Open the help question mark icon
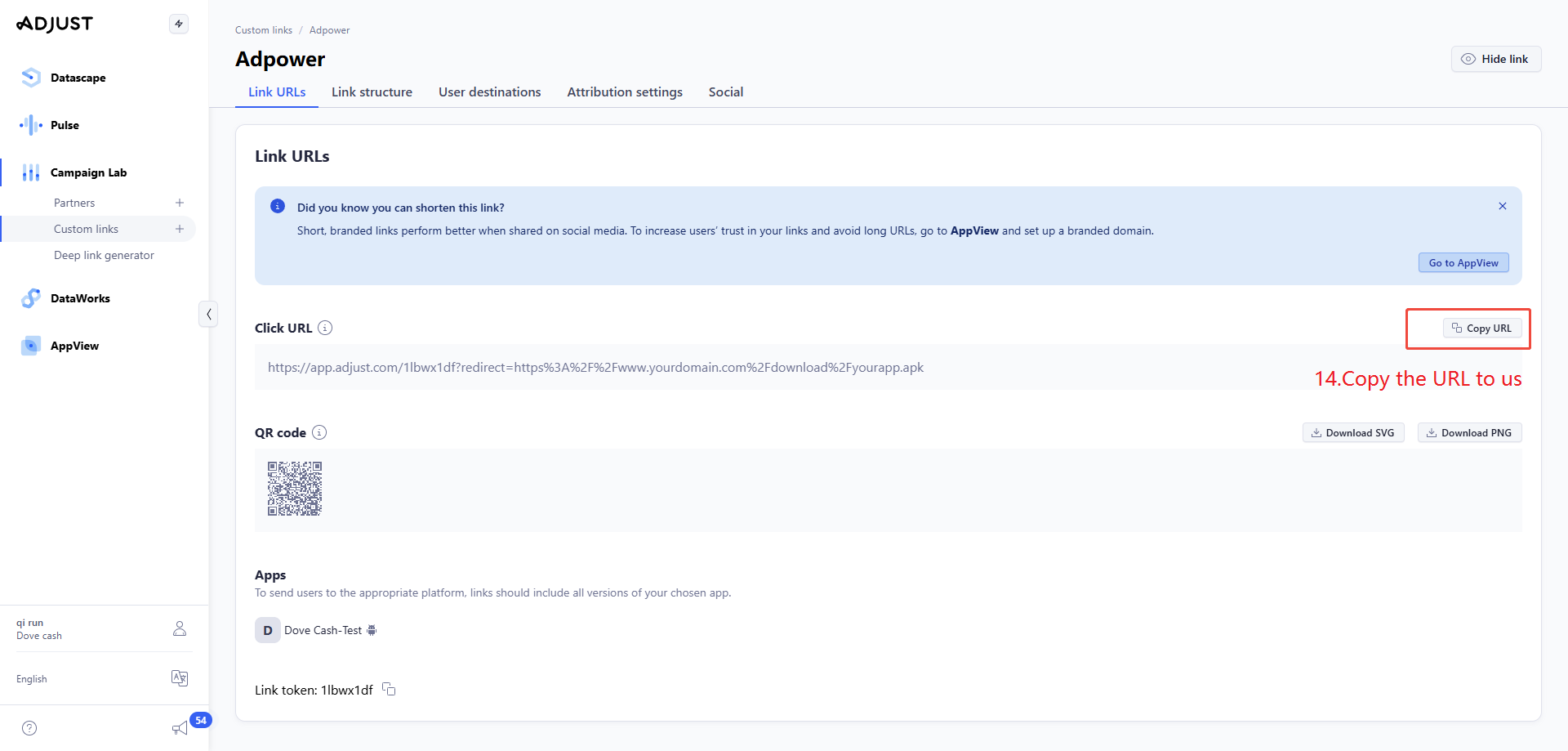The width and height of the screenshot is (1568, 751). pyautogui.click(x=29, y=728)
